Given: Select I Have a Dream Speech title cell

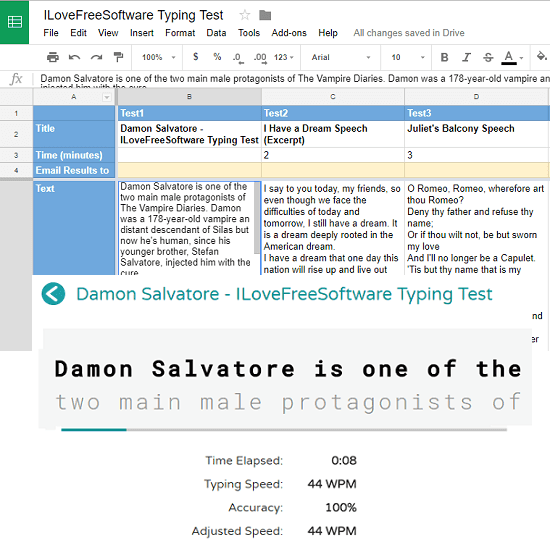Looking at the screenshot, I should pos(333,134).
